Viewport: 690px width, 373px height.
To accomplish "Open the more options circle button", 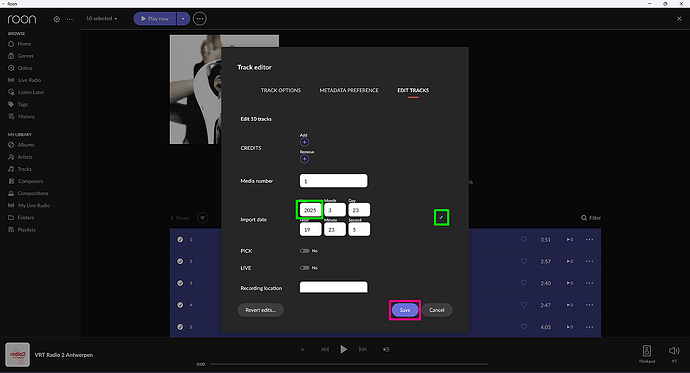I will click(x=200, y=19).
